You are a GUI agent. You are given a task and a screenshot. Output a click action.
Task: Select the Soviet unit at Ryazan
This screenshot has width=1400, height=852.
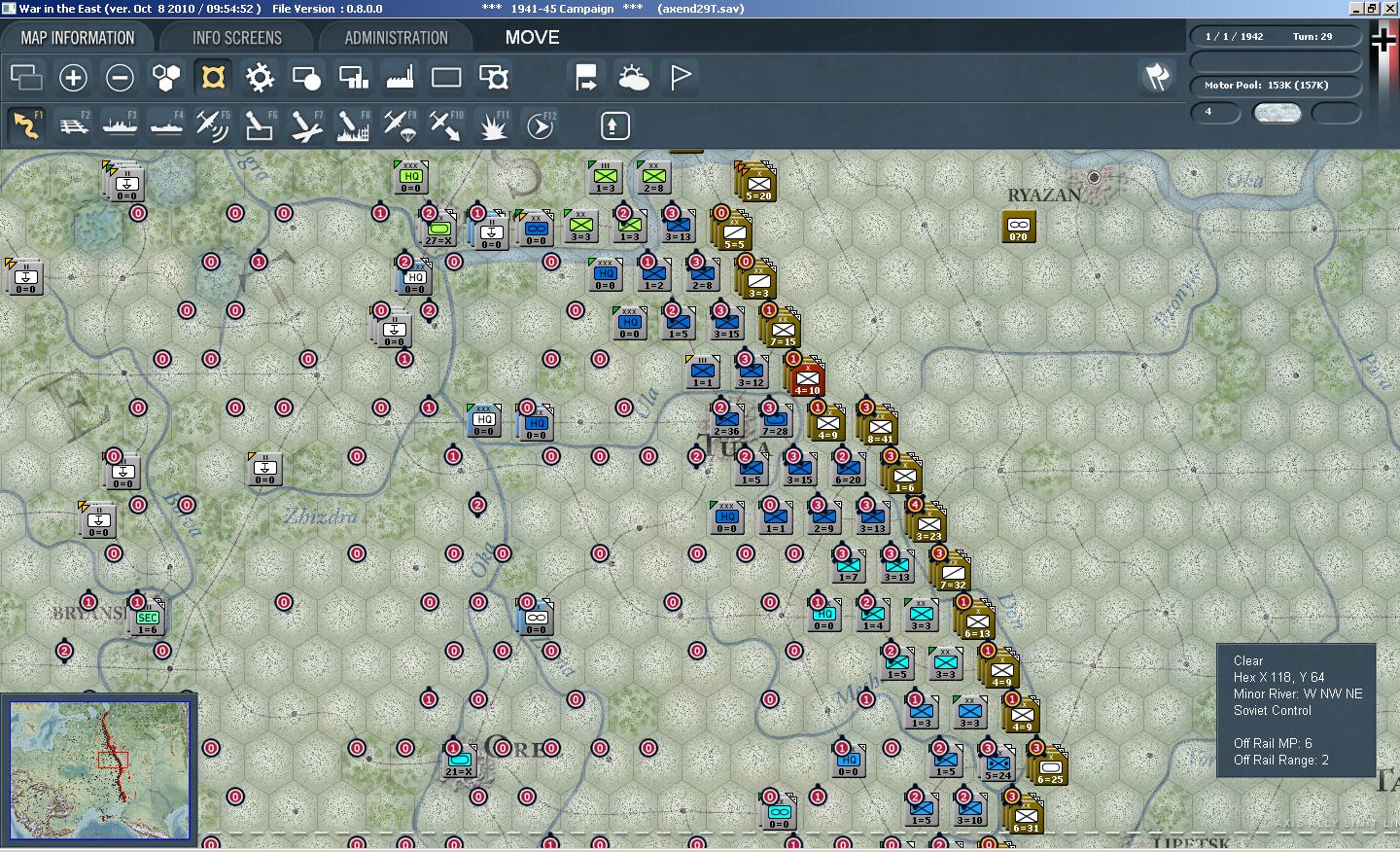click(1018, 226)
